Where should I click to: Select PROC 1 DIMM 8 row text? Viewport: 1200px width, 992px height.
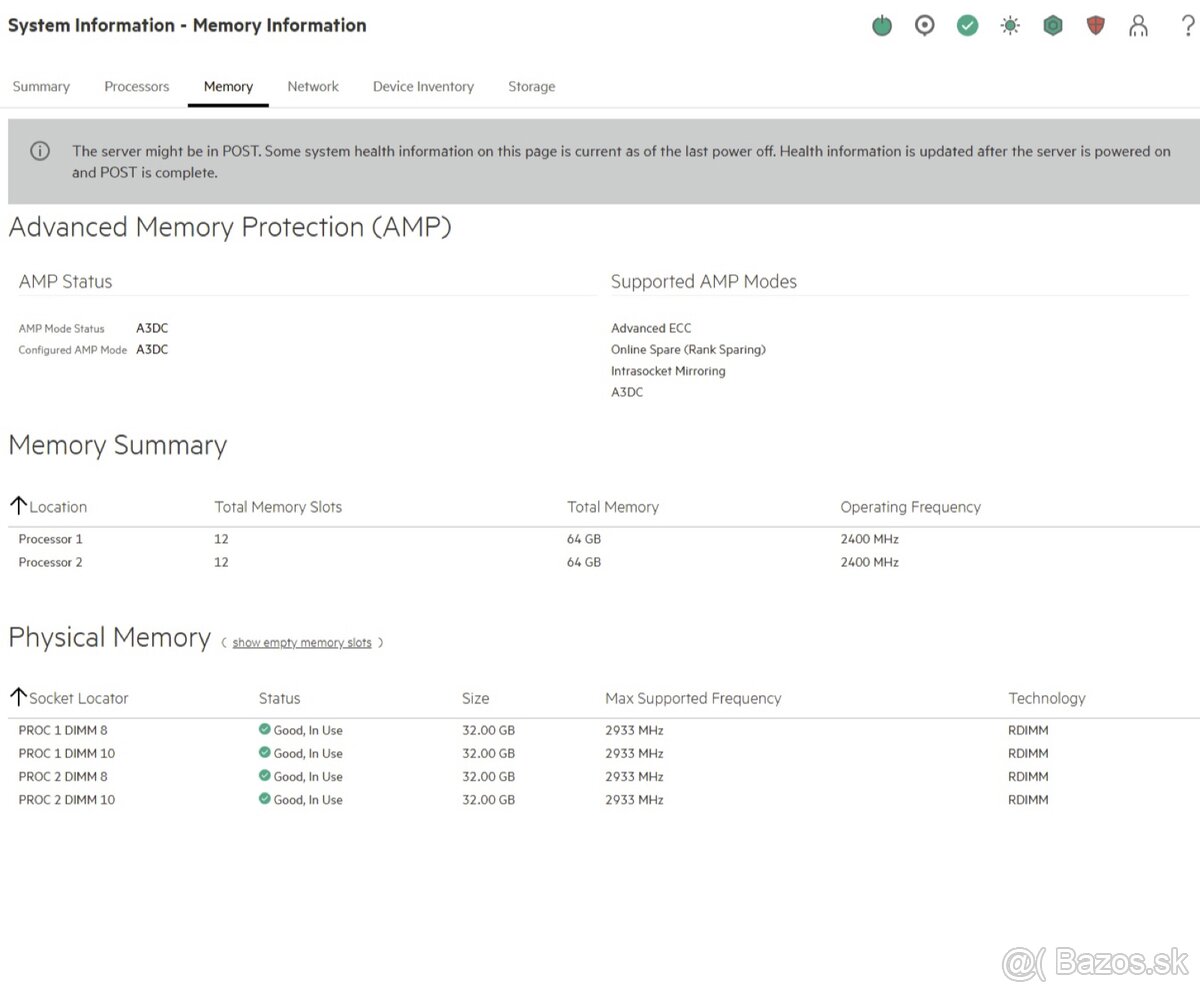pos(63,730)
